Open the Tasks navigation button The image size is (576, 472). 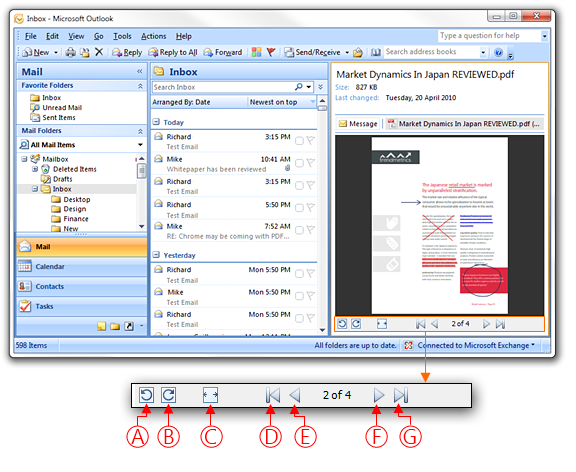[x=82, y=306]
